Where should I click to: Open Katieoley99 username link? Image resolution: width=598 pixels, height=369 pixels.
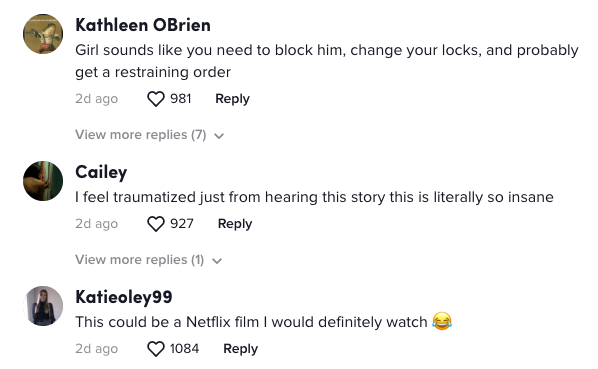tap(124, 297)
